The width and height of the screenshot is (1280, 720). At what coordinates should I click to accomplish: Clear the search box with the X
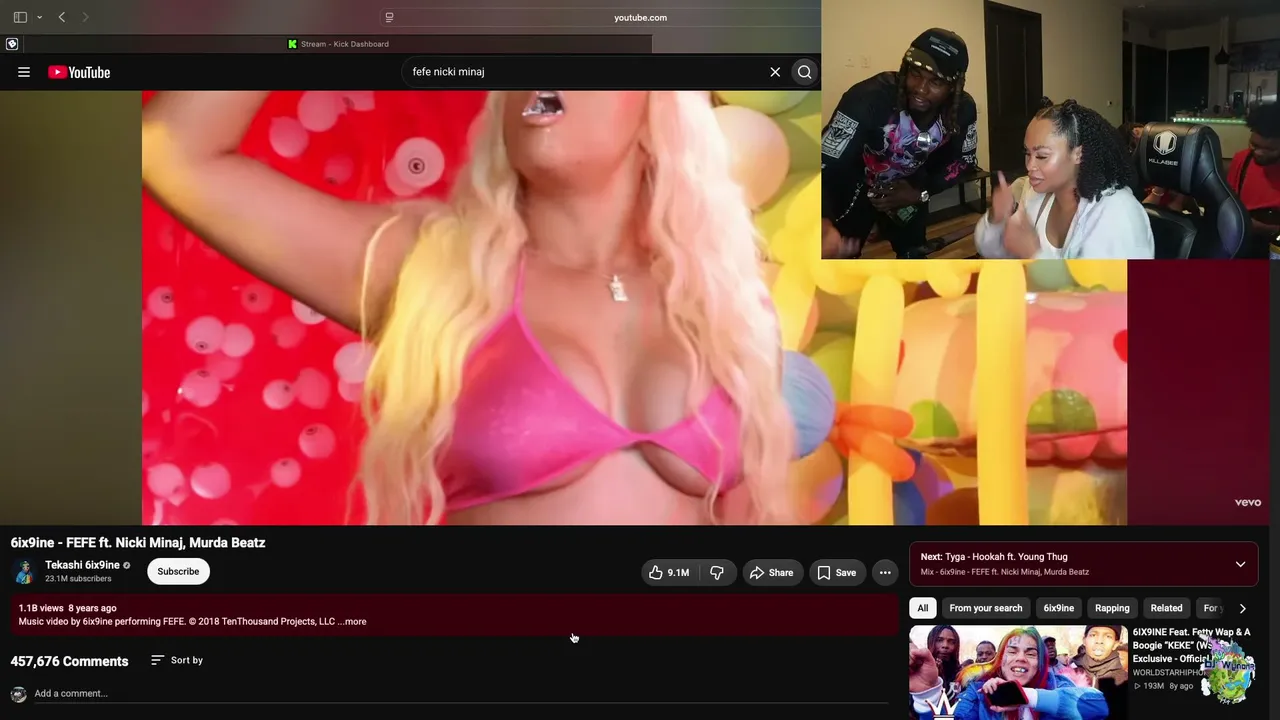(775, 72)
